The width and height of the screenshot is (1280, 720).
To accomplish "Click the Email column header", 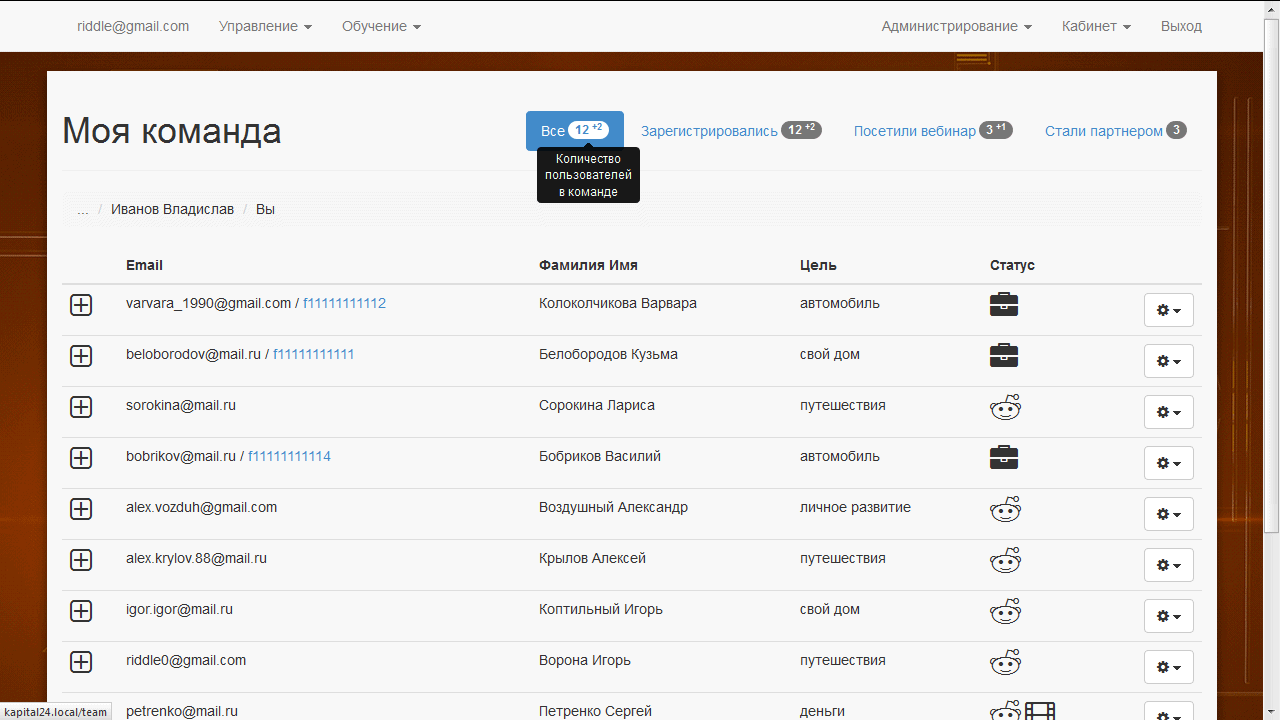I will (144, 265).
